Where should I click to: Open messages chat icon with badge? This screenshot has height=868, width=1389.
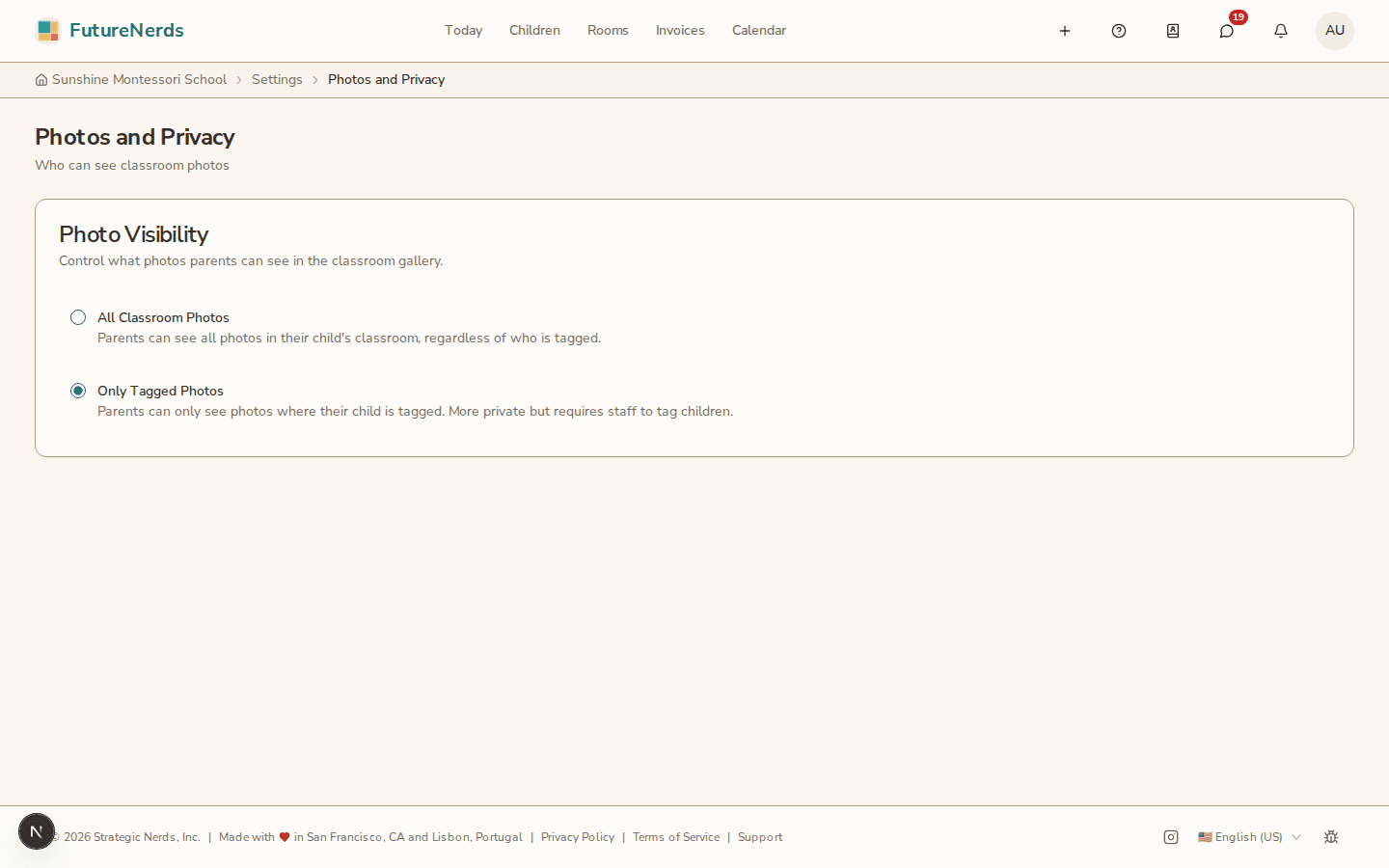(x=1227, y=31)
